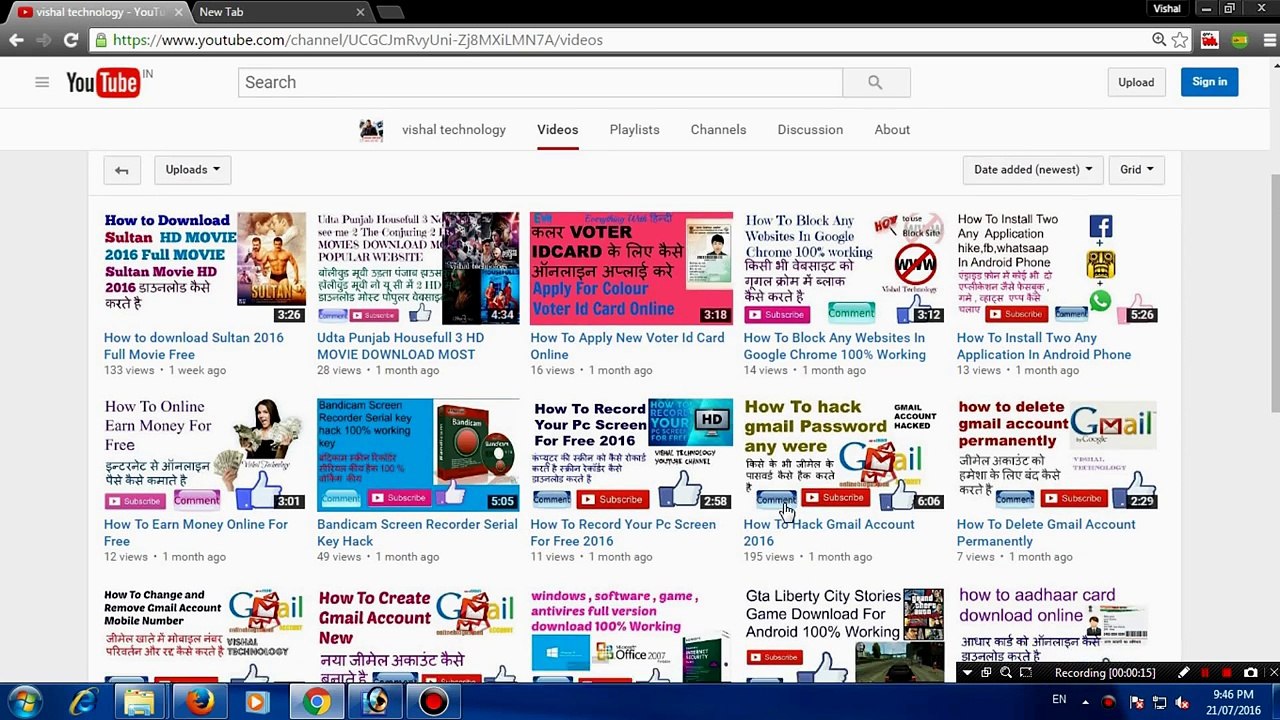
Task: Open the Videos channel tab
Action: tap(558, 130)
